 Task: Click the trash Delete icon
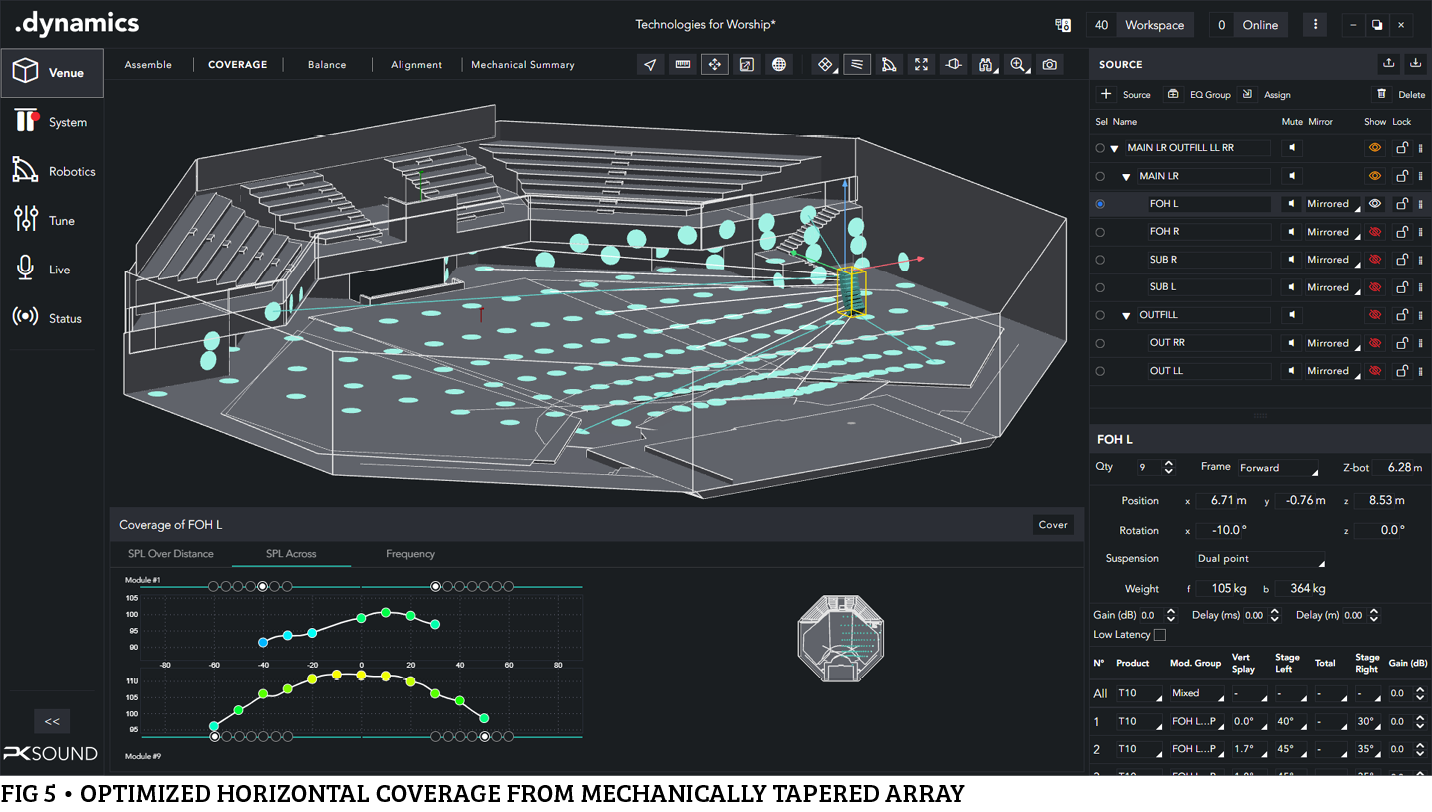(1381, 94)
